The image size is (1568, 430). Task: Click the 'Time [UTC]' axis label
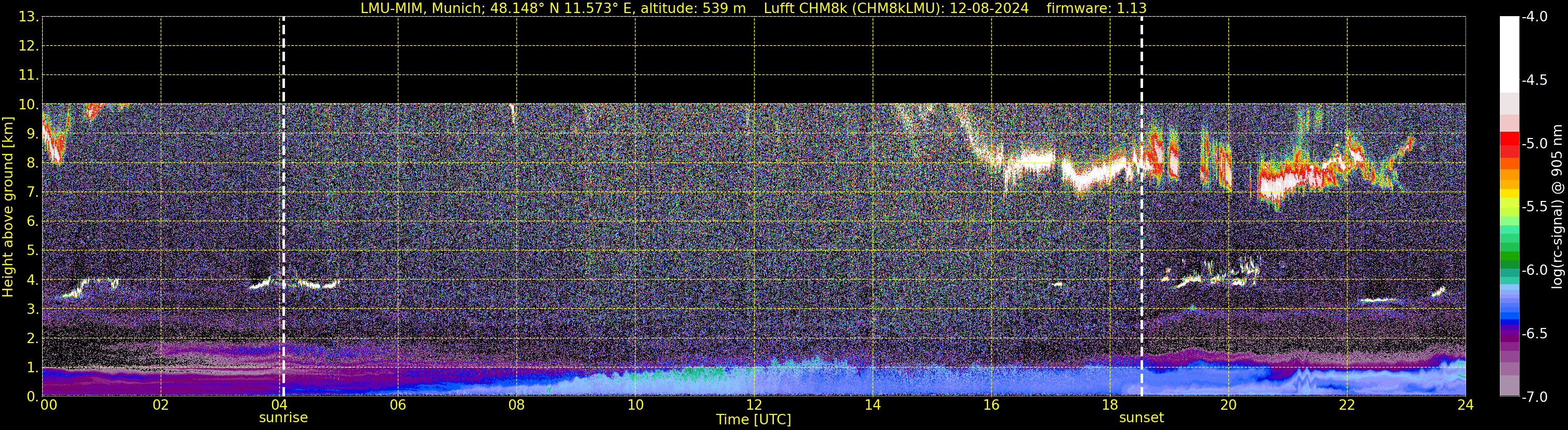(754, 420)
